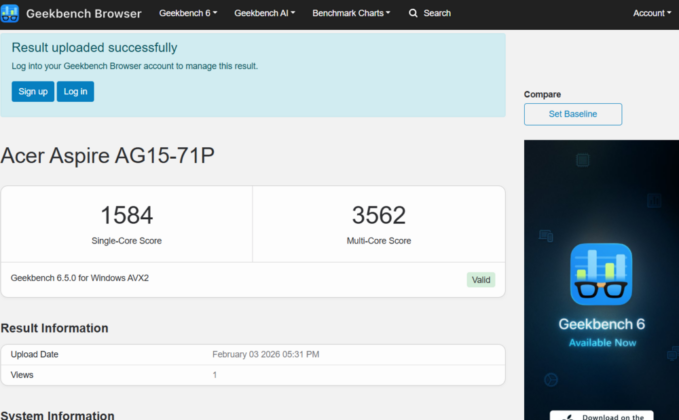Click the Geekbench 6 title in the ad
The width and height of the screenshot is (679, 420).
[601, 324]
